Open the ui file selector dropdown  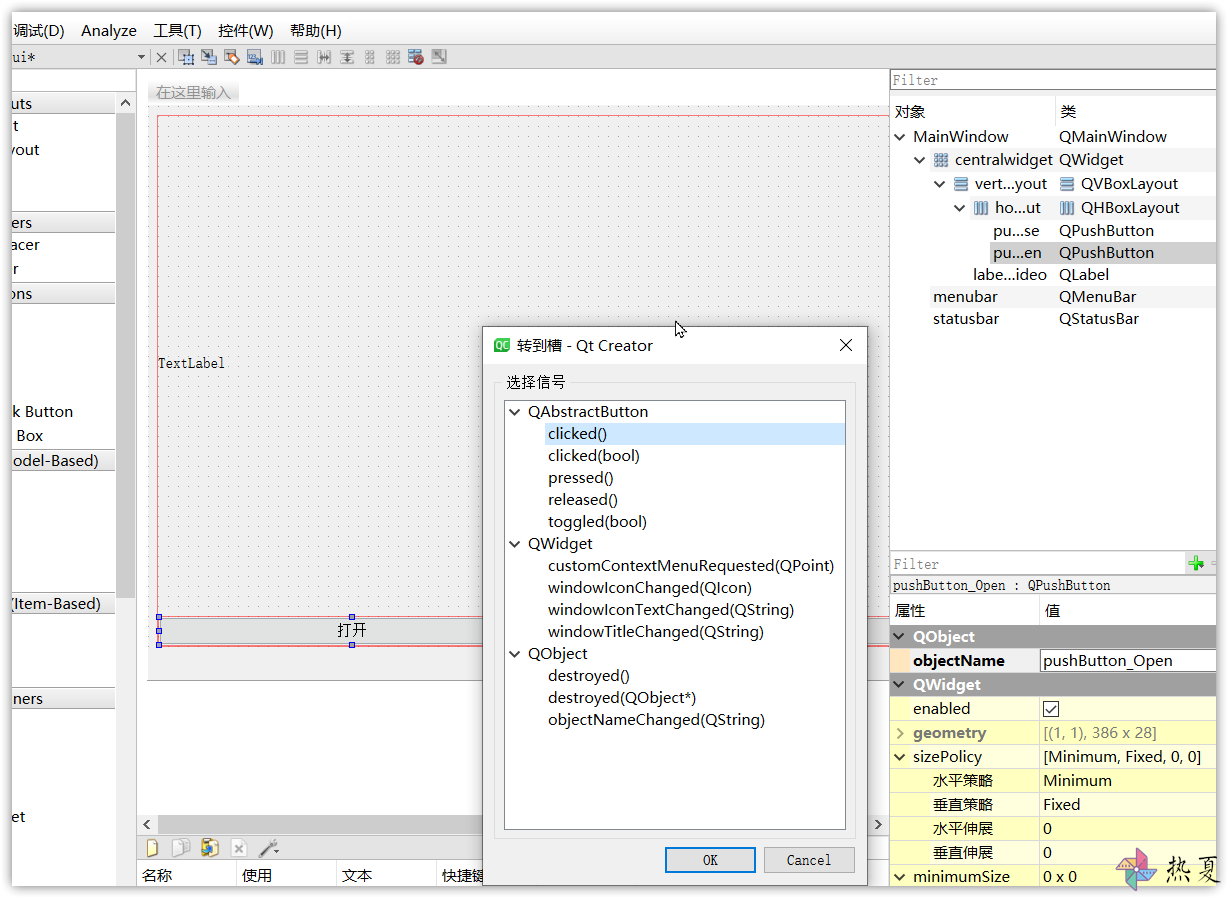(141, 57)
